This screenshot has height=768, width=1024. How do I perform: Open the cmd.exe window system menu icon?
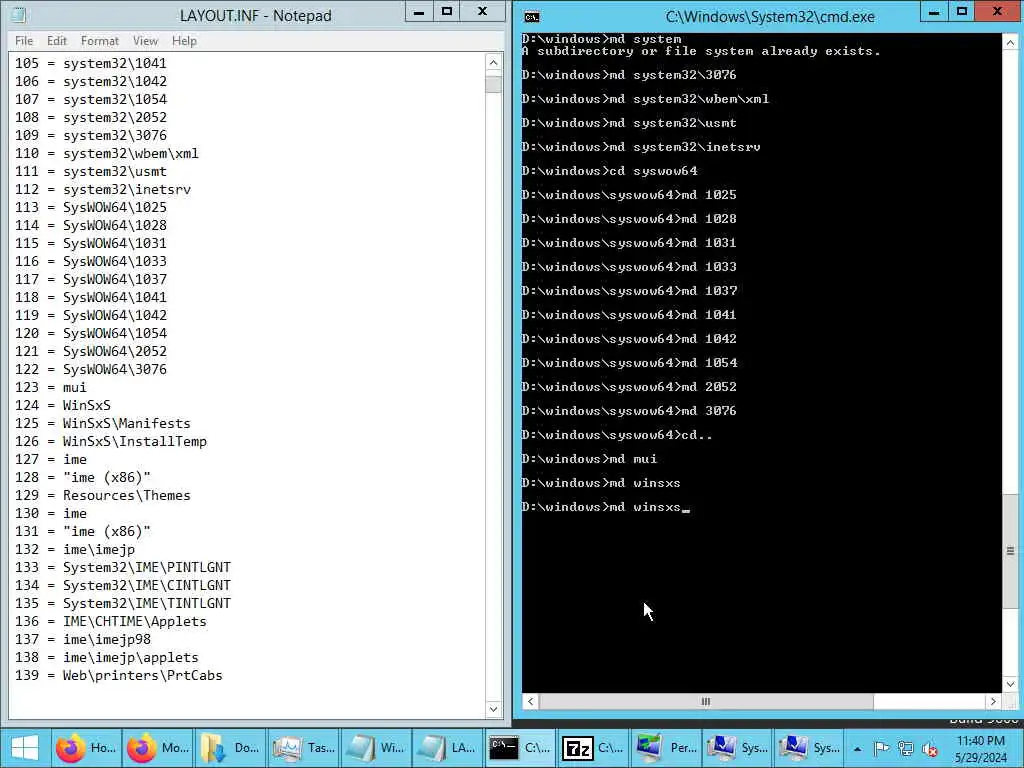[x=532, y=16]
